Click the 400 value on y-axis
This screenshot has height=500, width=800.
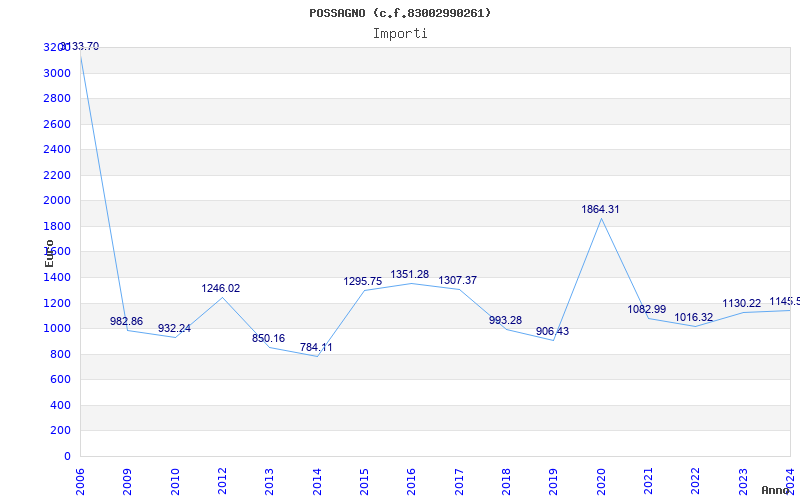61,405
